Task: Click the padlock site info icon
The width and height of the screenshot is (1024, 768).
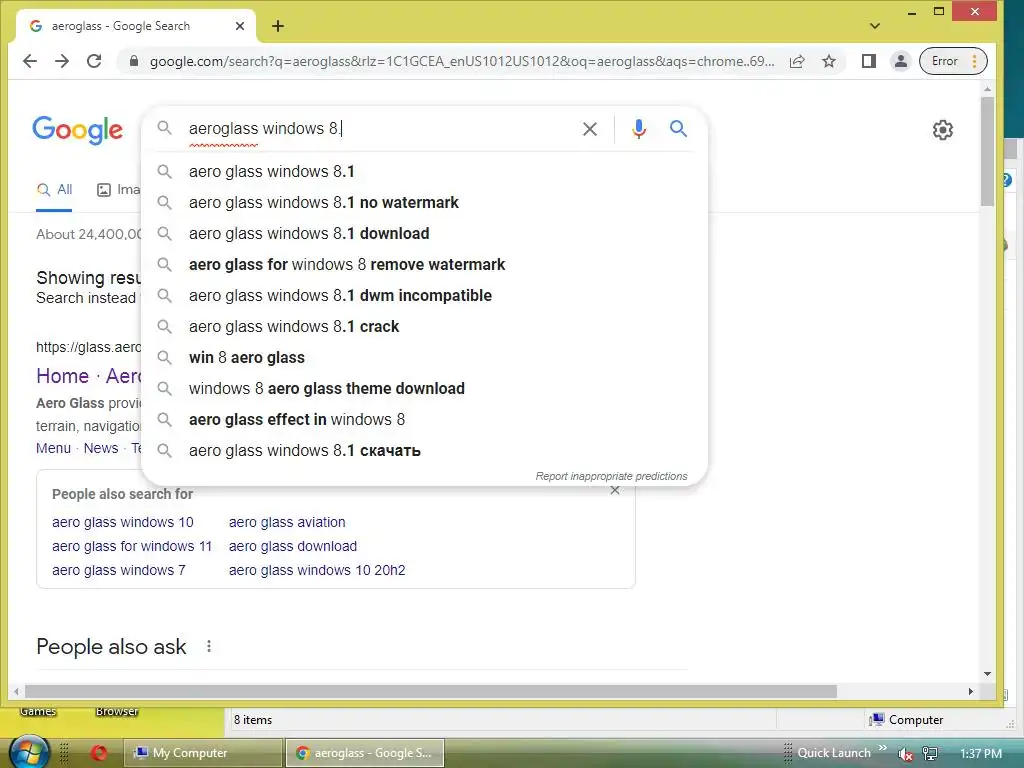Action: tap(134, 61)
